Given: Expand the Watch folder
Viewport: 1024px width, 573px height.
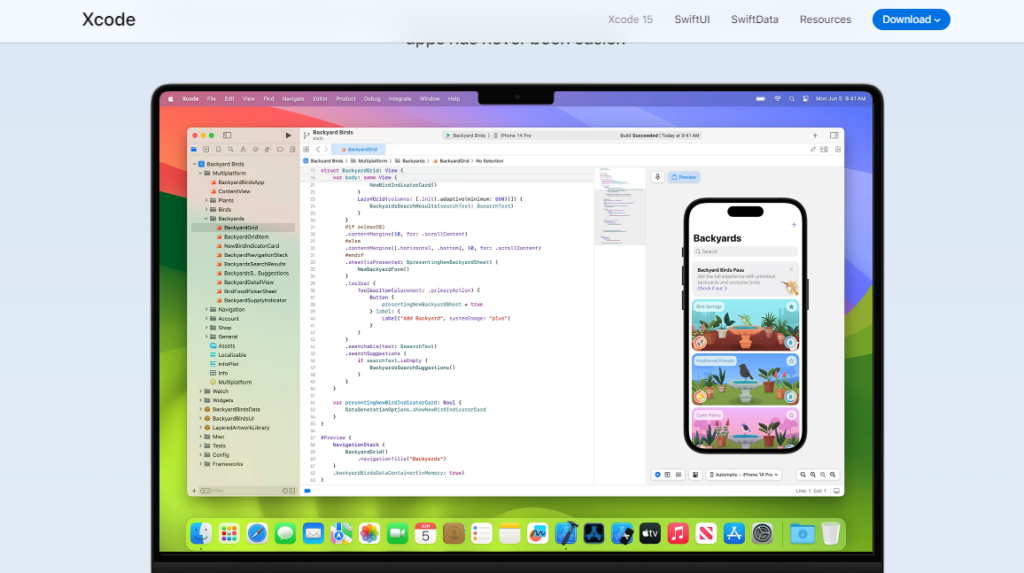Looking at the screenshot, I should [x=200, y=391].
